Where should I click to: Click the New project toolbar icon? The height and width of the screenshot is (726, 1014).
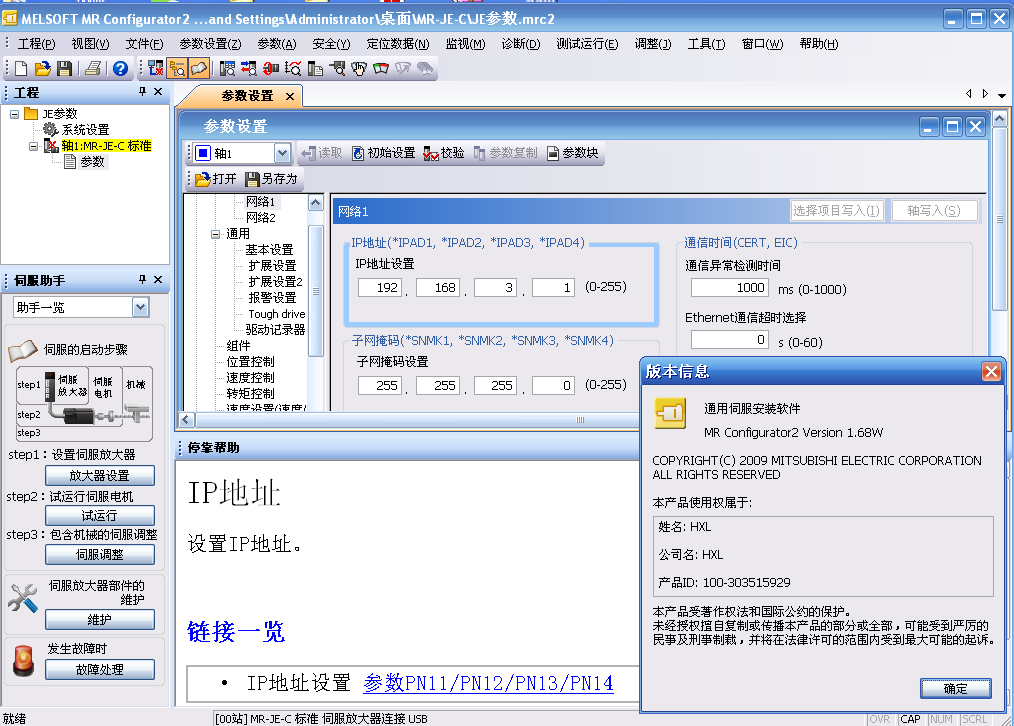(x=21, y=68)
